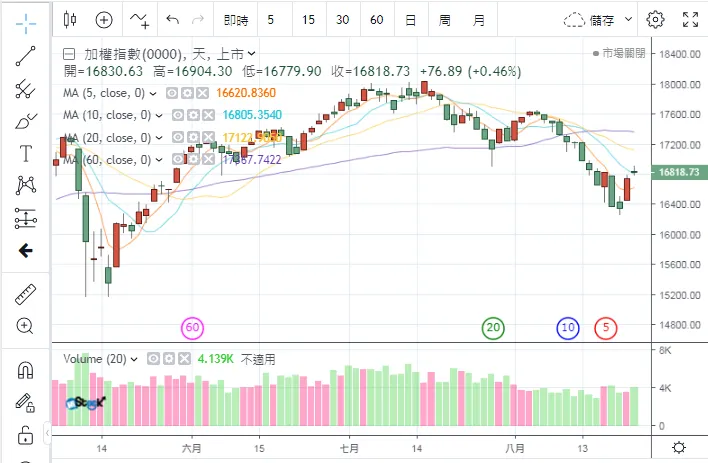This screenshot has height=463, width=708.
Task: Select the crosshair cursor tool
Action: pos(26,23)
